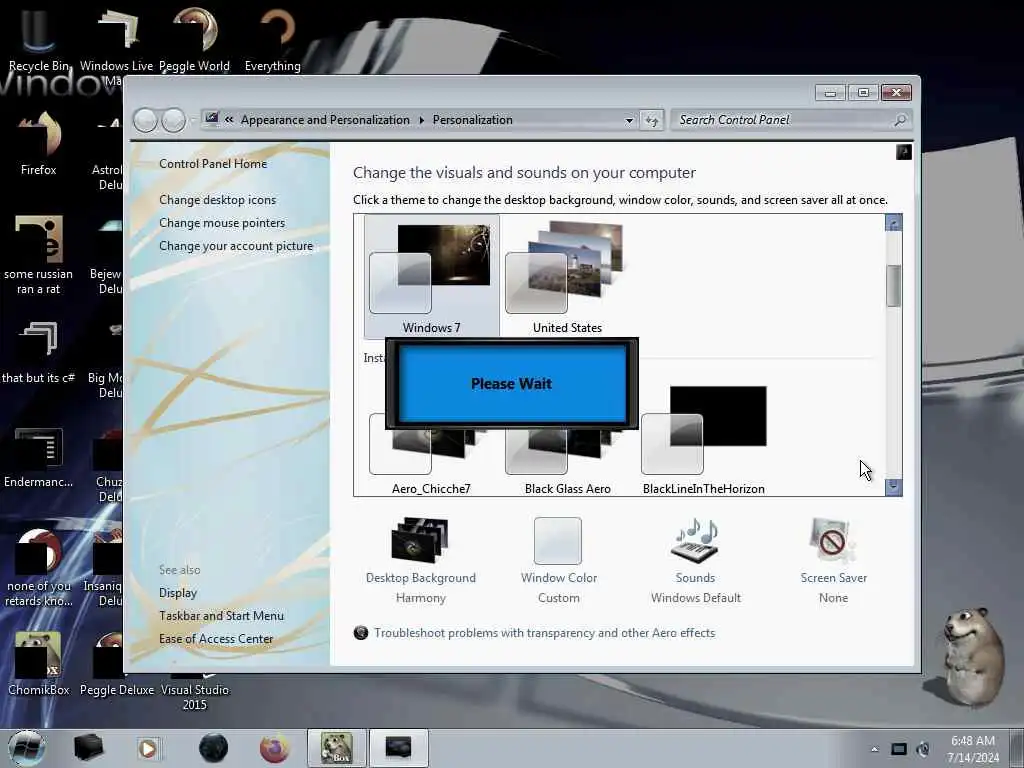Image resolution: width=1024 pixels, height=768 pixels.
Task: Click the Windows Start orb
Action: point(27,748)
